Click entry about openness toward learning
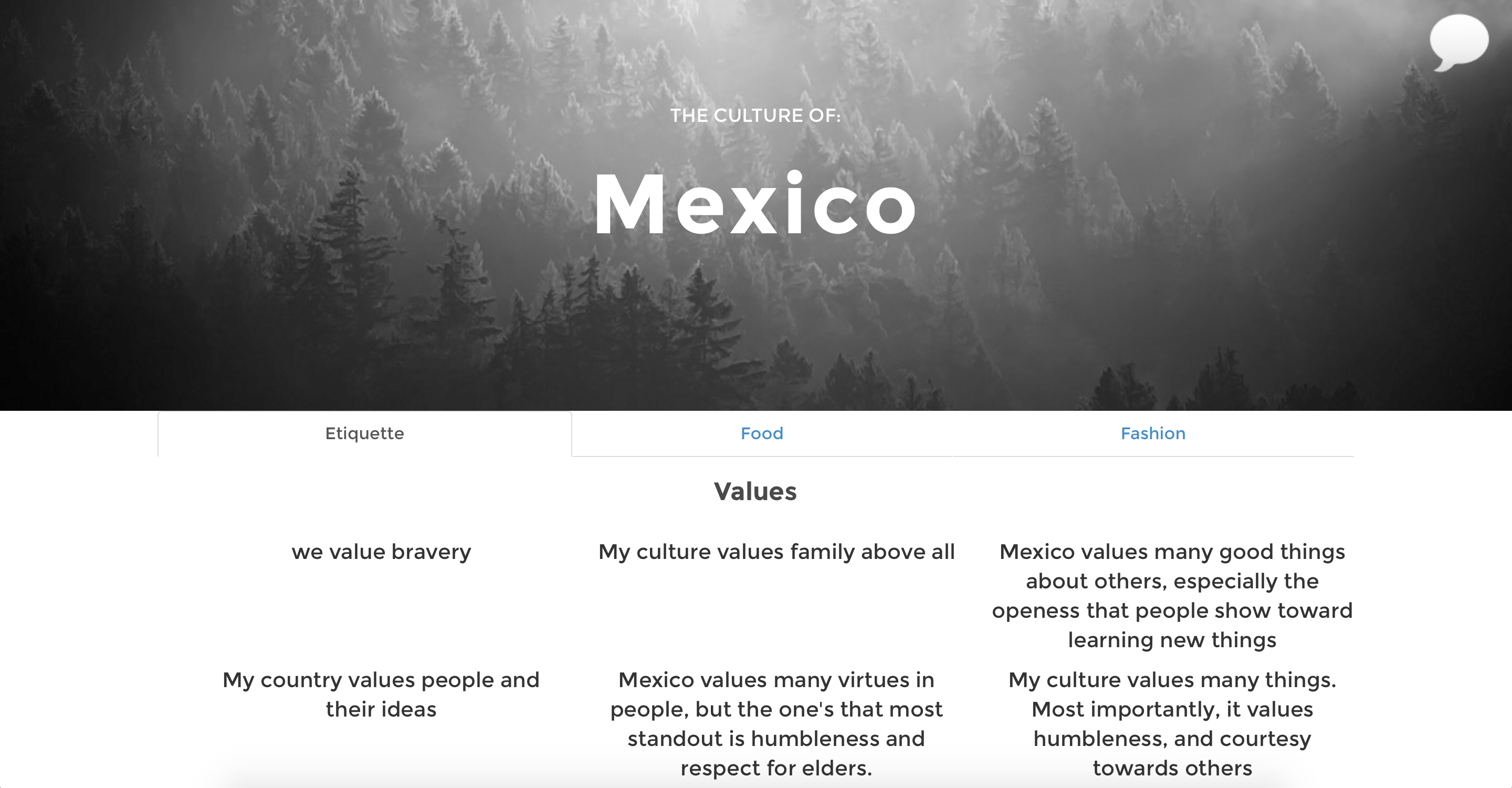The width and height of the screenshot is (1512, 788). (1172, 595)
